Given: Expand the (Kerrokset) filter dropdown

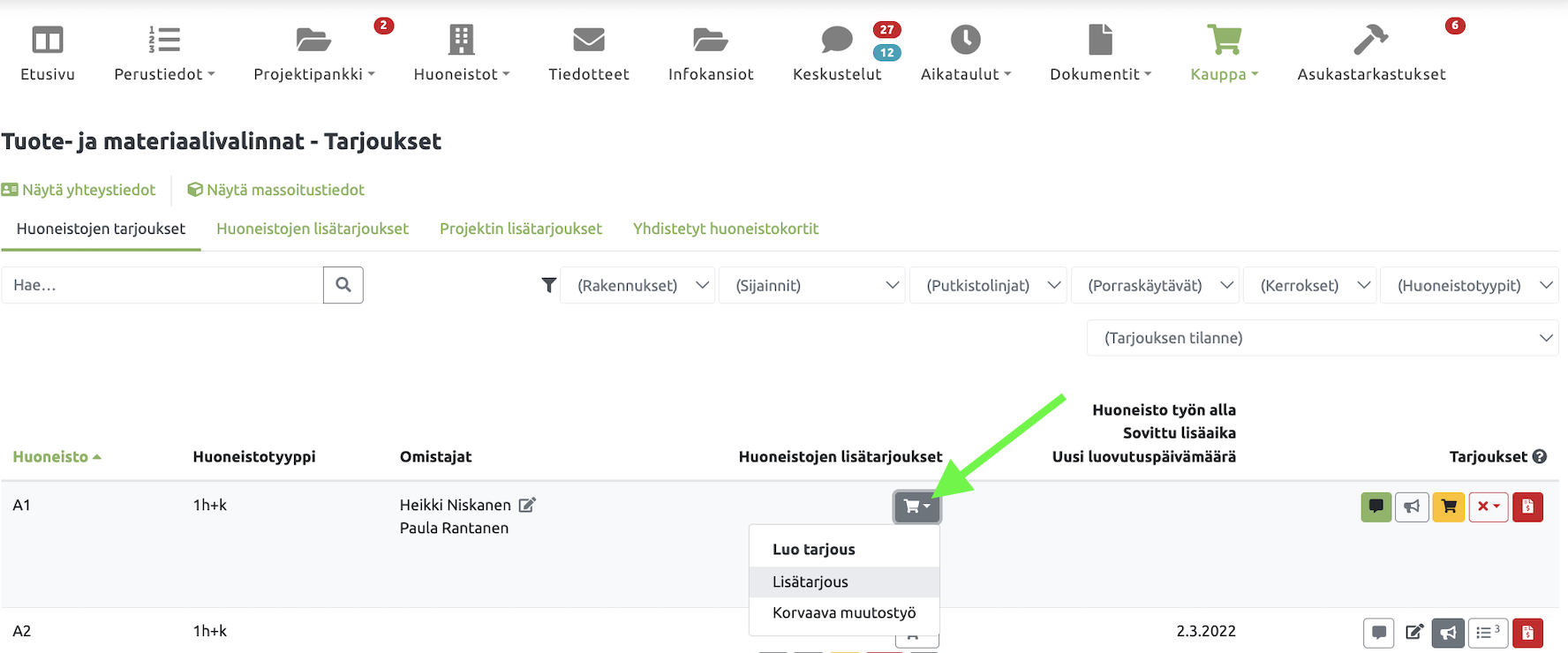Looking at the screenshot, I should click(x=1309, y=285).
